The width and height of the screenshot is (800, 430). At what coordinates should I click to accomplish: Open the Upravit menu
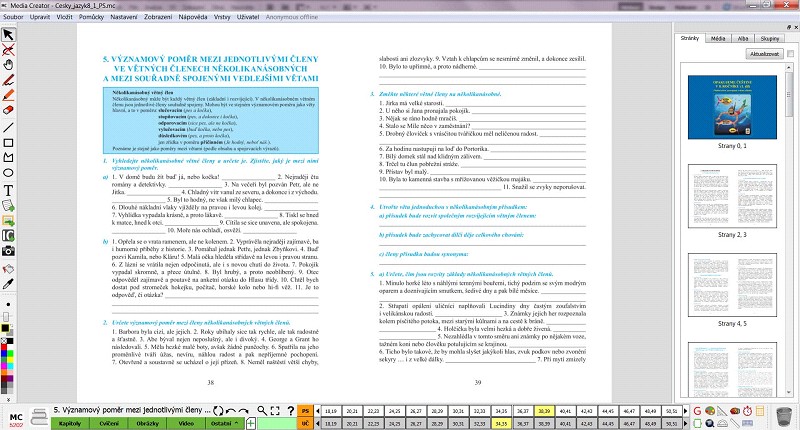pos(40,17)
